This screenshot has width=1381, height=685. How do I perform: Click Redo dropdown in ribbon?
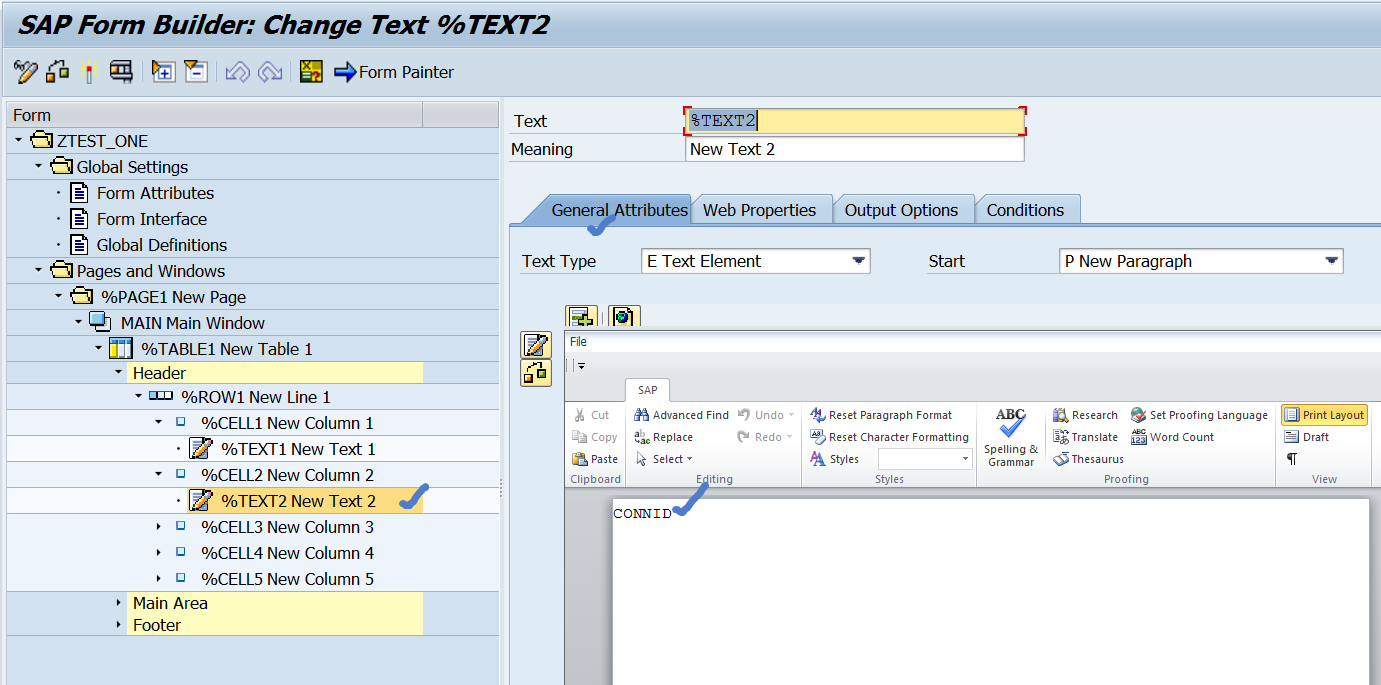[766, 437]
